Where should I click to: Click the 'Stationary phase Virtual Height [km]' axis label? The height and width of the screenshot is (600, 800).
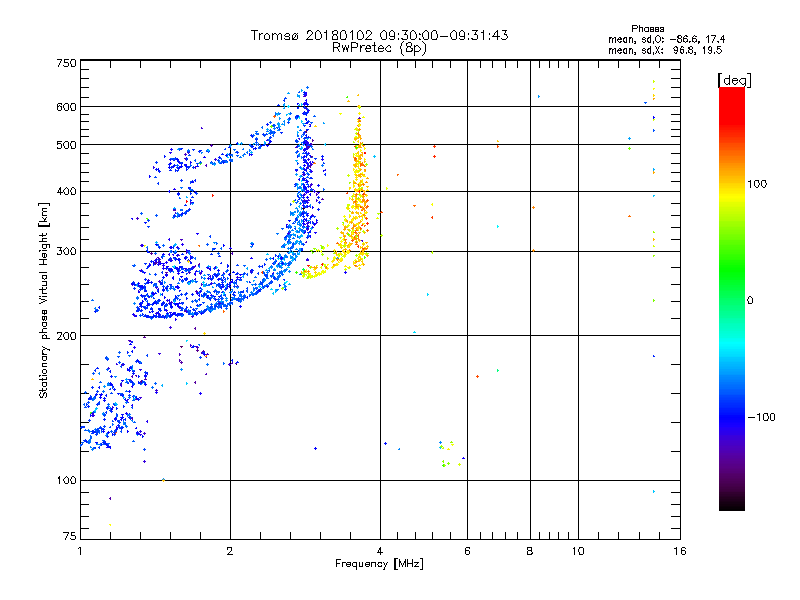coord(44,301)
